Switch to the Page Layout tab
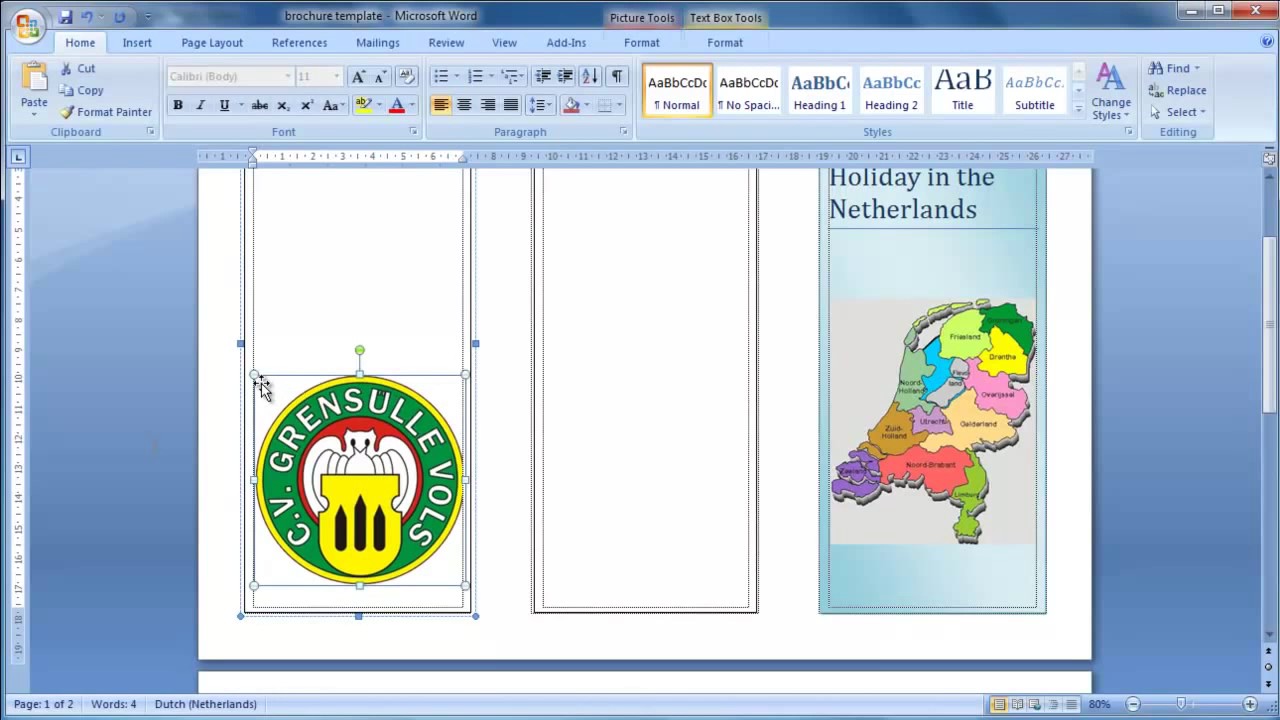The width and height of the screenshot is (1280, 720). pos(212,43)
